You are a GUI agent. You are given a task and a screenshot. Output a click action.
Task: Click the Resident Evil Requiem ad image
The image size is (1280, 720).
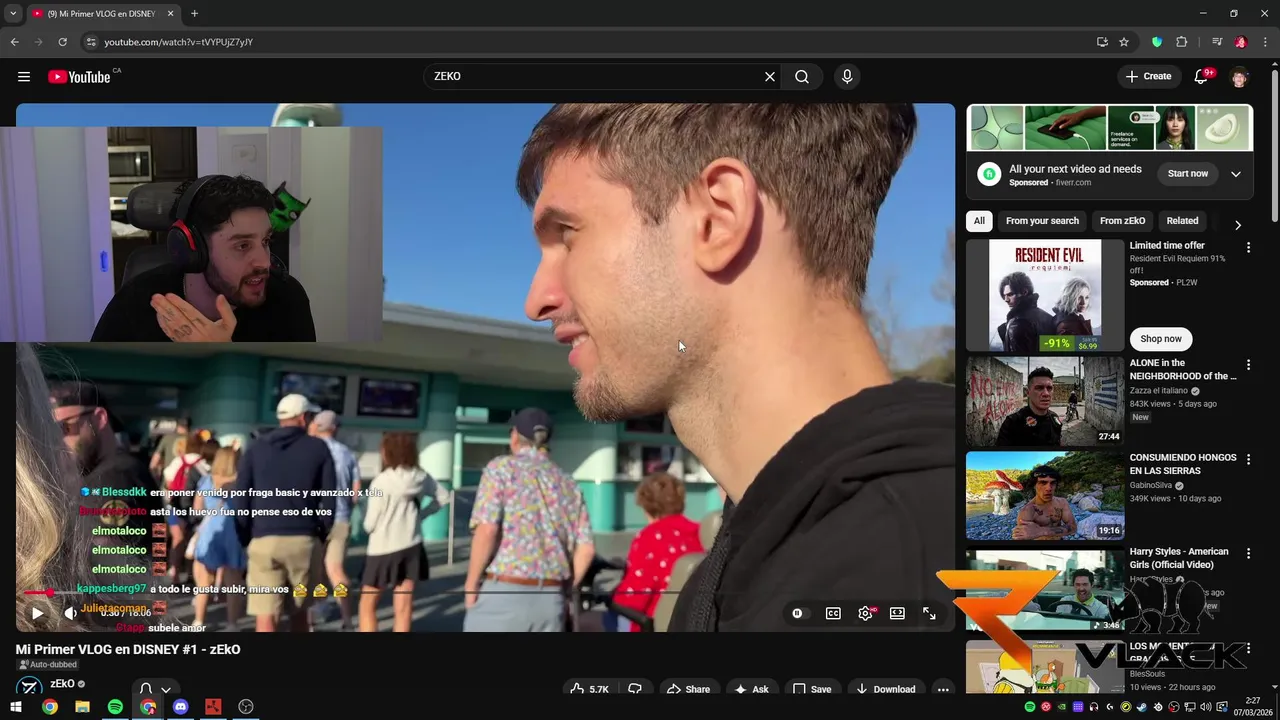click(1044, 295)
